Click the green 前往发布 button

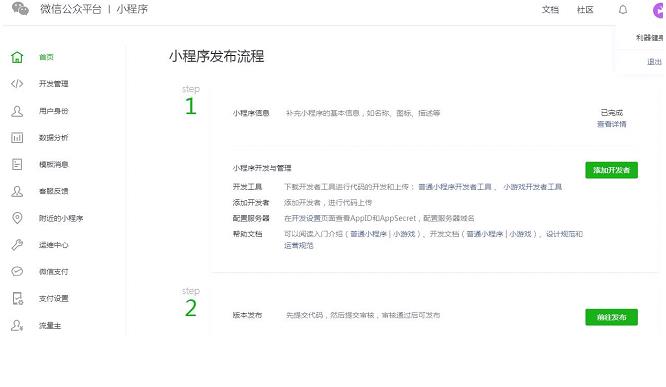(x=612, y=317)
